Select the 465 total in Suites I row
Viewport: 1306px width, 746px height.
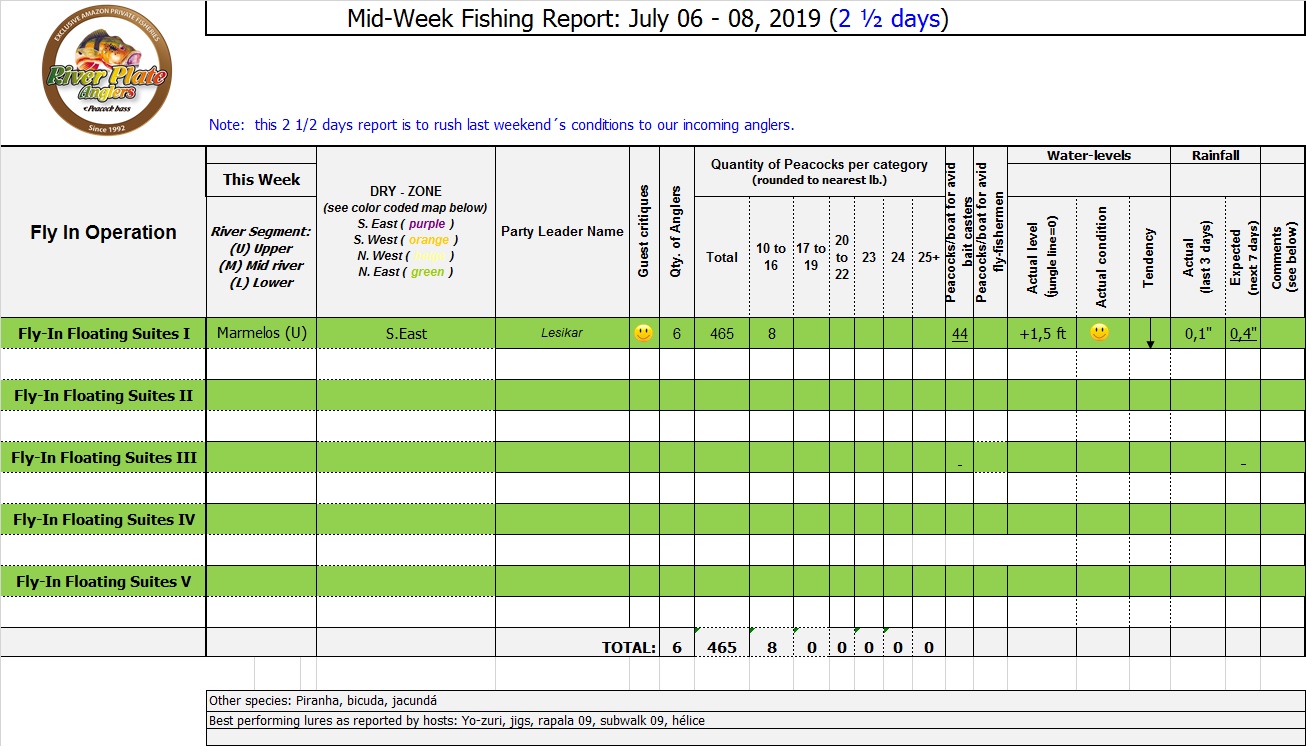point(721,334)
